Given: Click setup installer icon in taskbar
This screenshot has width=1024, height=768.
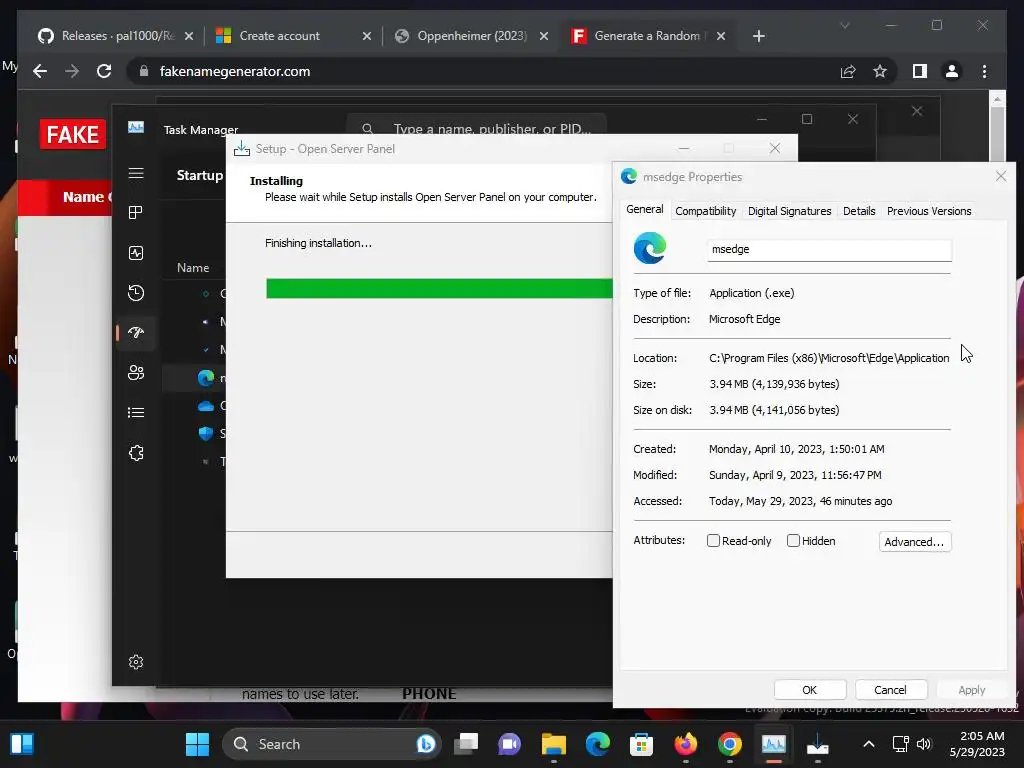Looking at the screenshot, I should tap(818, 744).
